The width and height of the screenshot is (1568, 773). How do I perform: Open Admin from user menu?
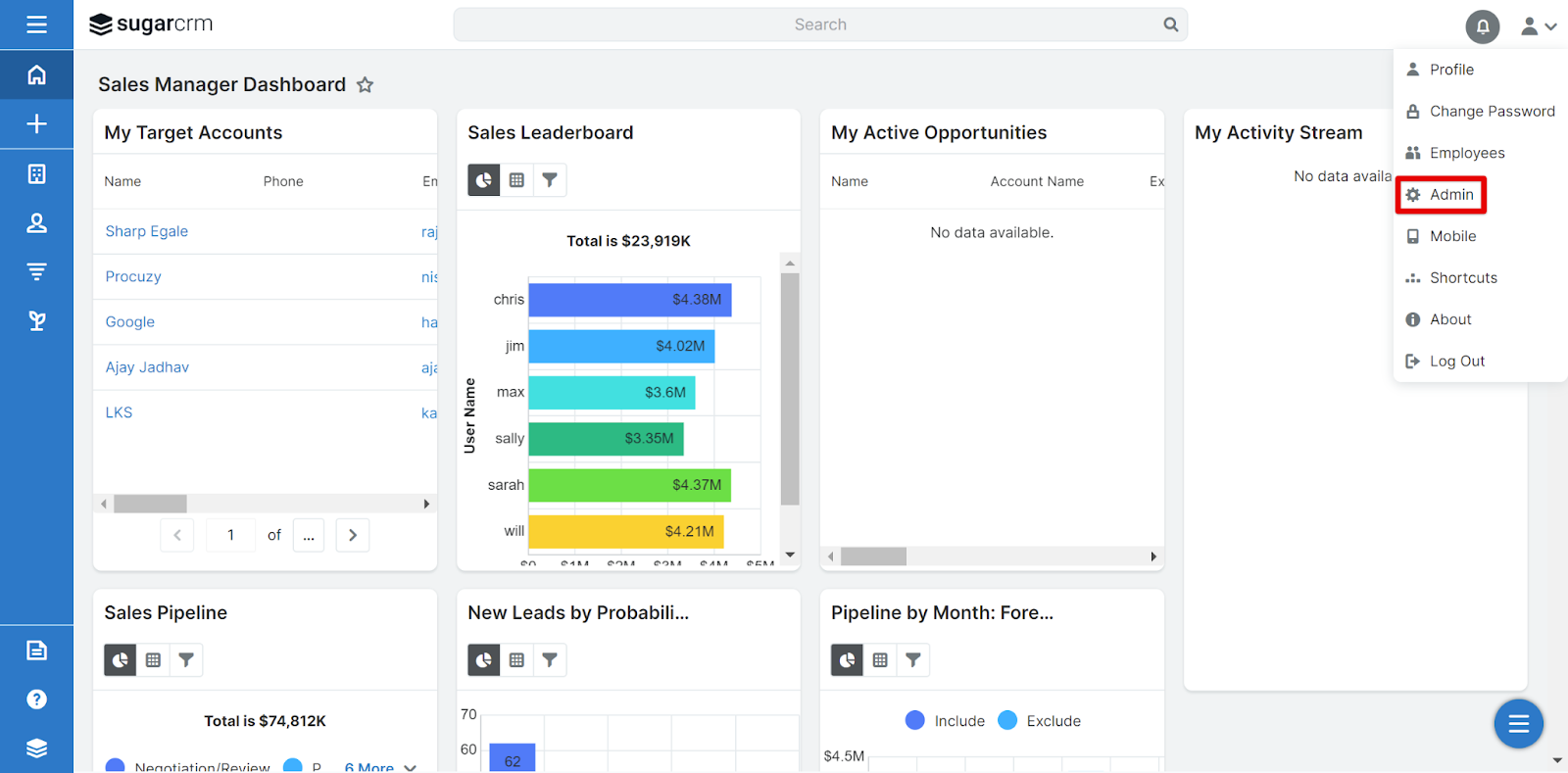coord(1441,195)
